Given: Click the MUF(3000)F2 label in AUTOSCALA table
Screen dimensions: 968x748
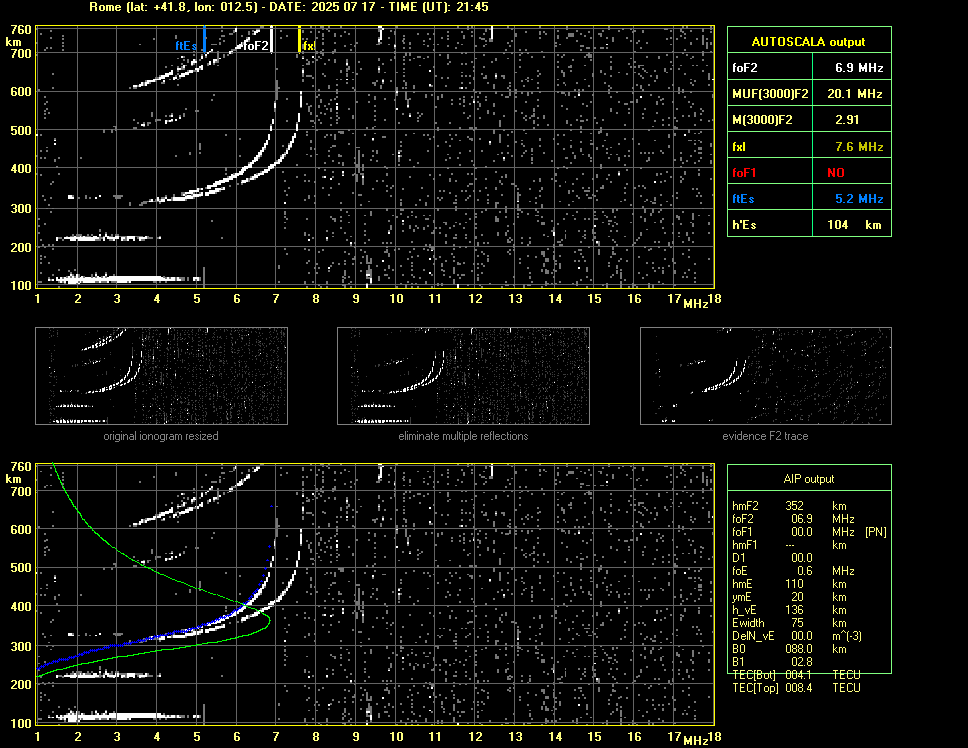Looking at the screenshot, I should 770,94.
